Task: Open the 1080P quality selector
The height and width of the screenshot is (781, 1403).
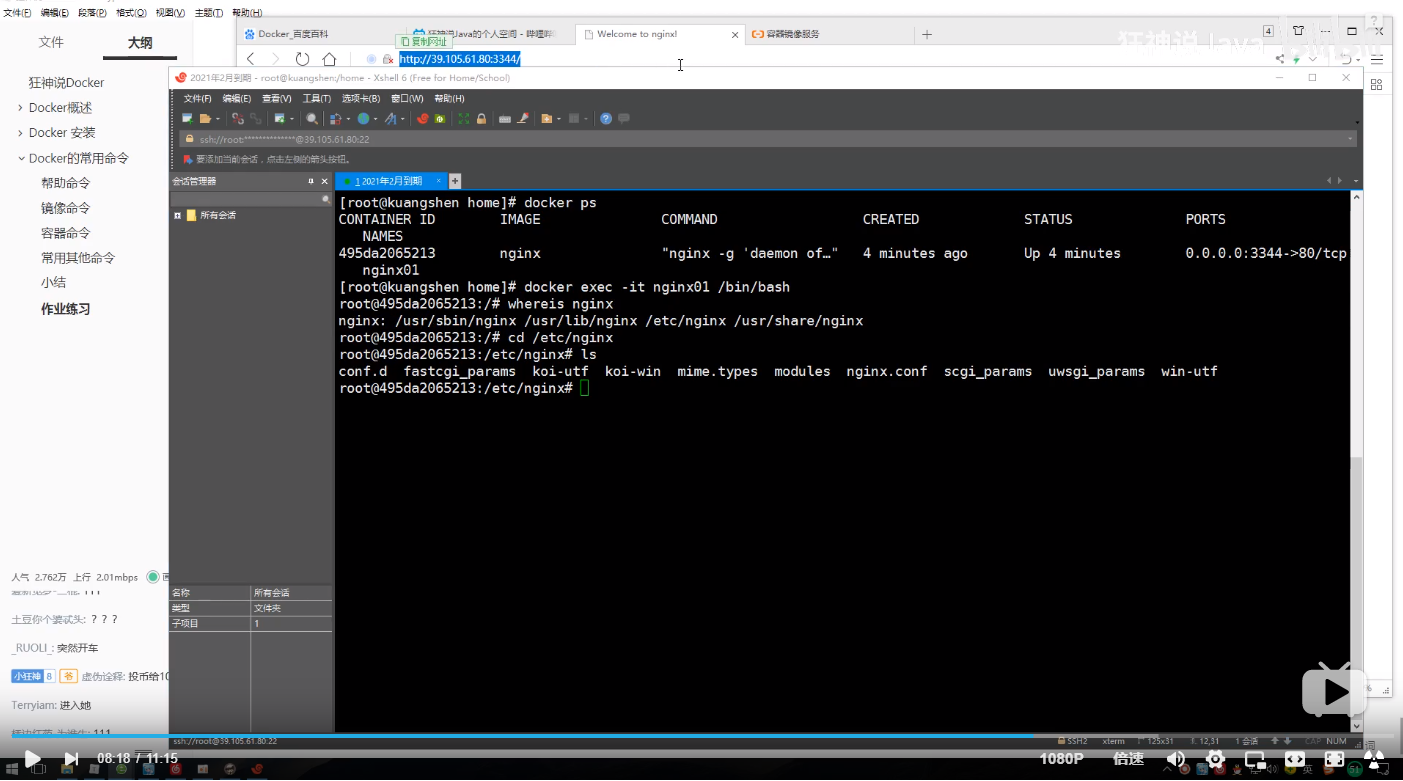Action: pos(1061,759)
